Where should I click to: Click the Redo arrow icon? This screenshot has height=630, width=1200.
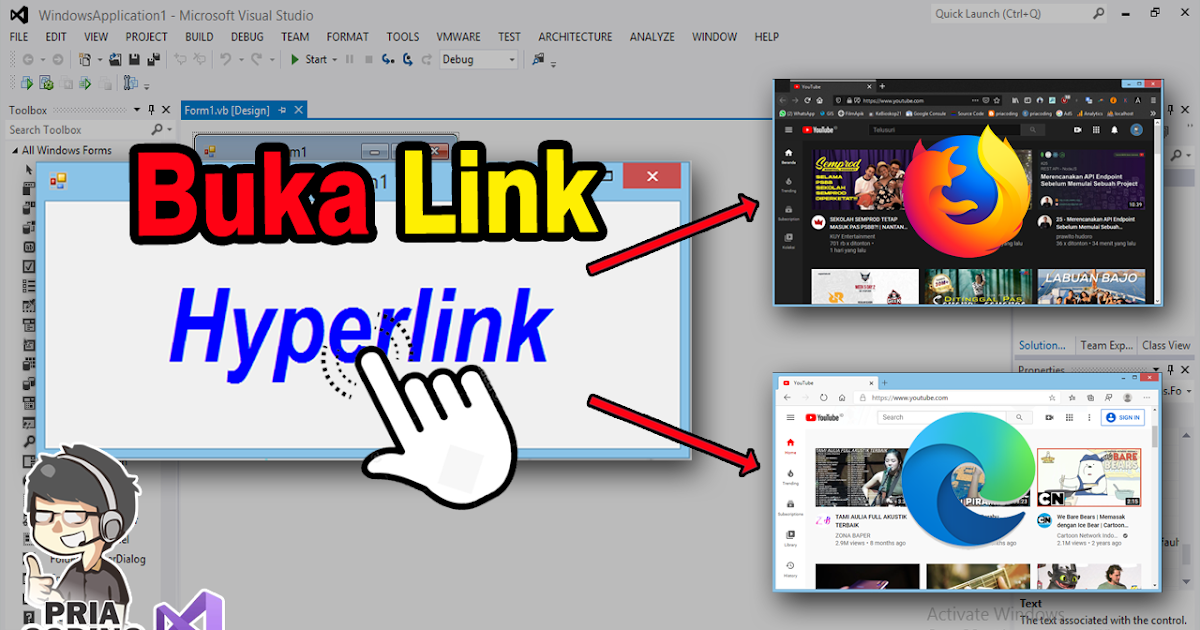tap(256, 58)
